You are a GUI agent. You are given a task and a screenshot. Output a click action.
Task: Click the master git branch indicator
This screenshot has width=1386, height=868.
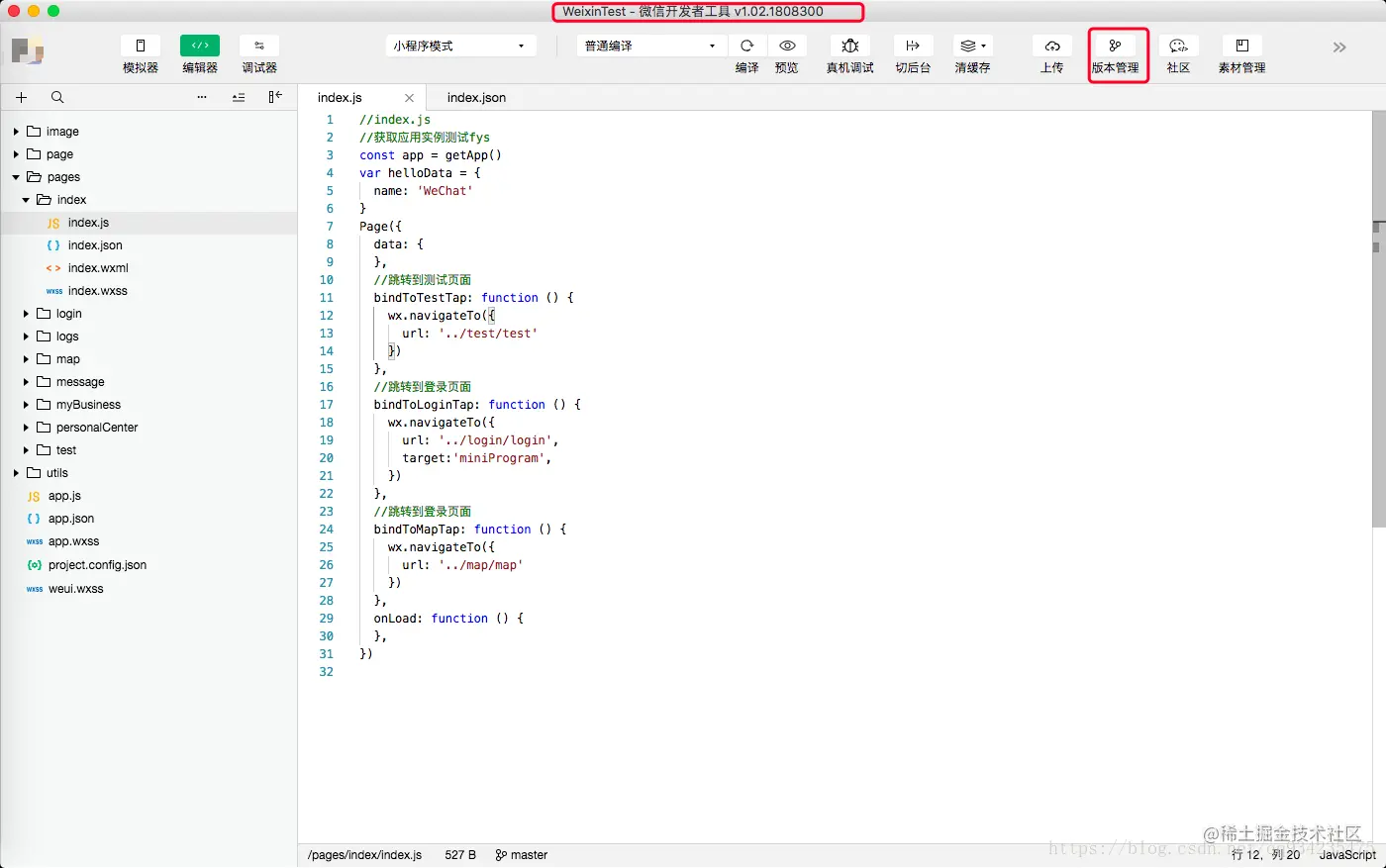tap(522, 855)
